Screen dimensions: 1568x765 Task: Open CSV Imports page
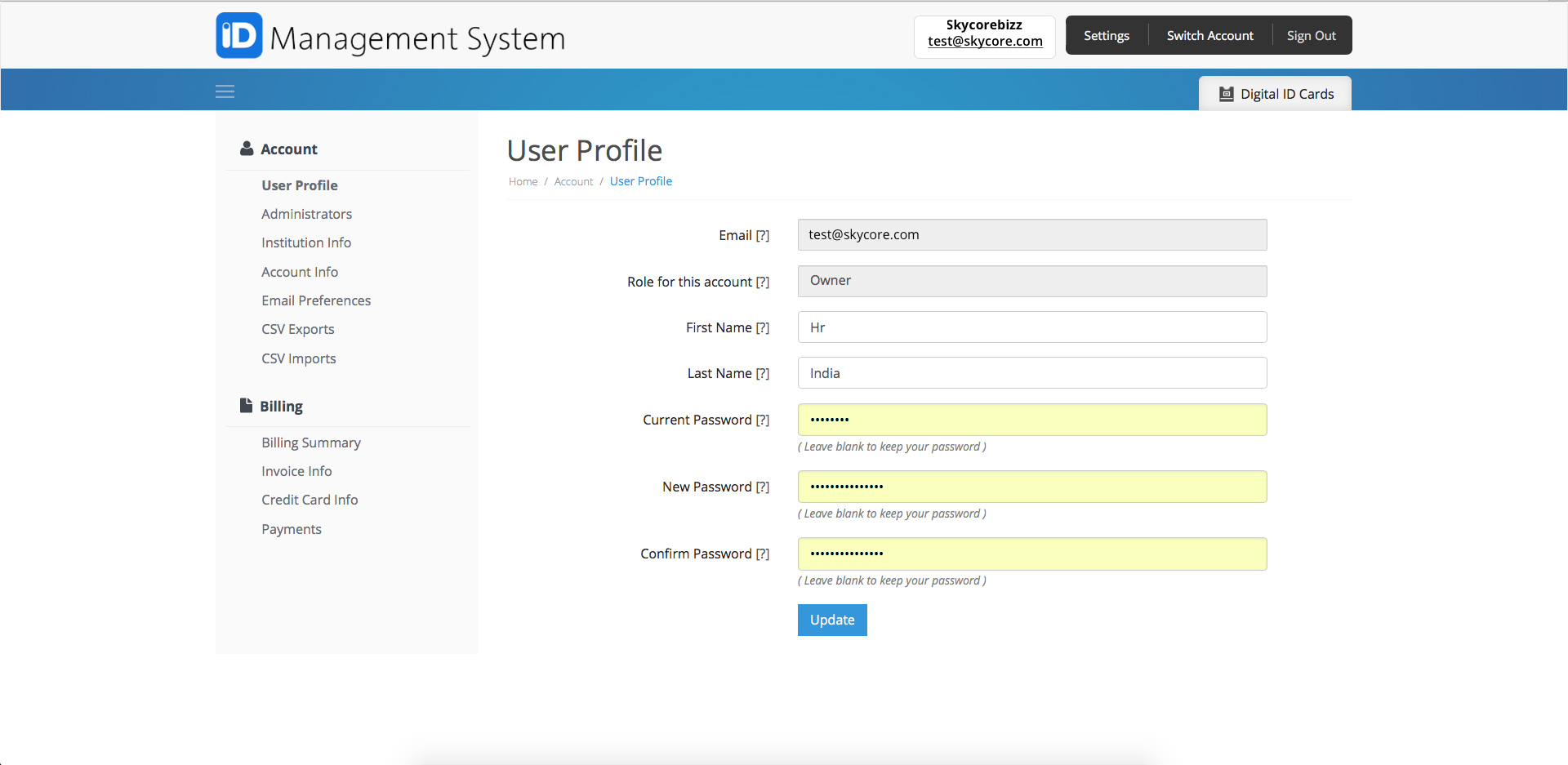(x=299, y=358)
